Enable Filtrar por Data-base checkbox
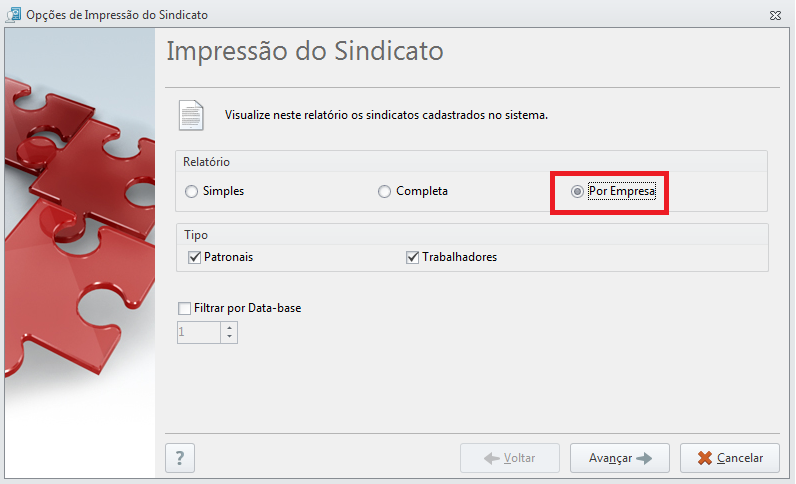This screenshot has height=484, width=796. point(185,308)
